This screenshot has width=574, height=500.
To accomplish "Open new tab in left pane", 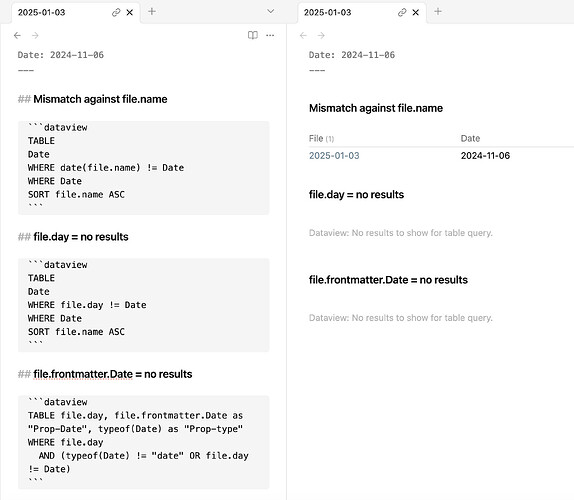I will click(152, 12).
